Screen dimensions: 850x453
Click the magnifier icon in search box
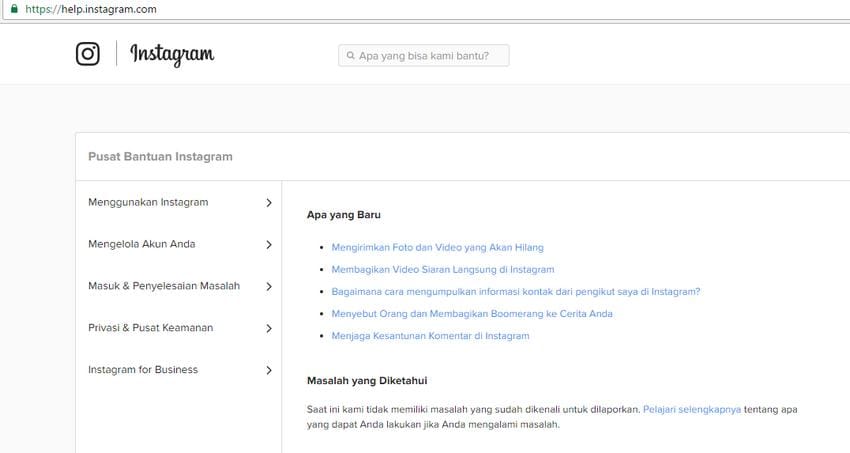[350, 56]
